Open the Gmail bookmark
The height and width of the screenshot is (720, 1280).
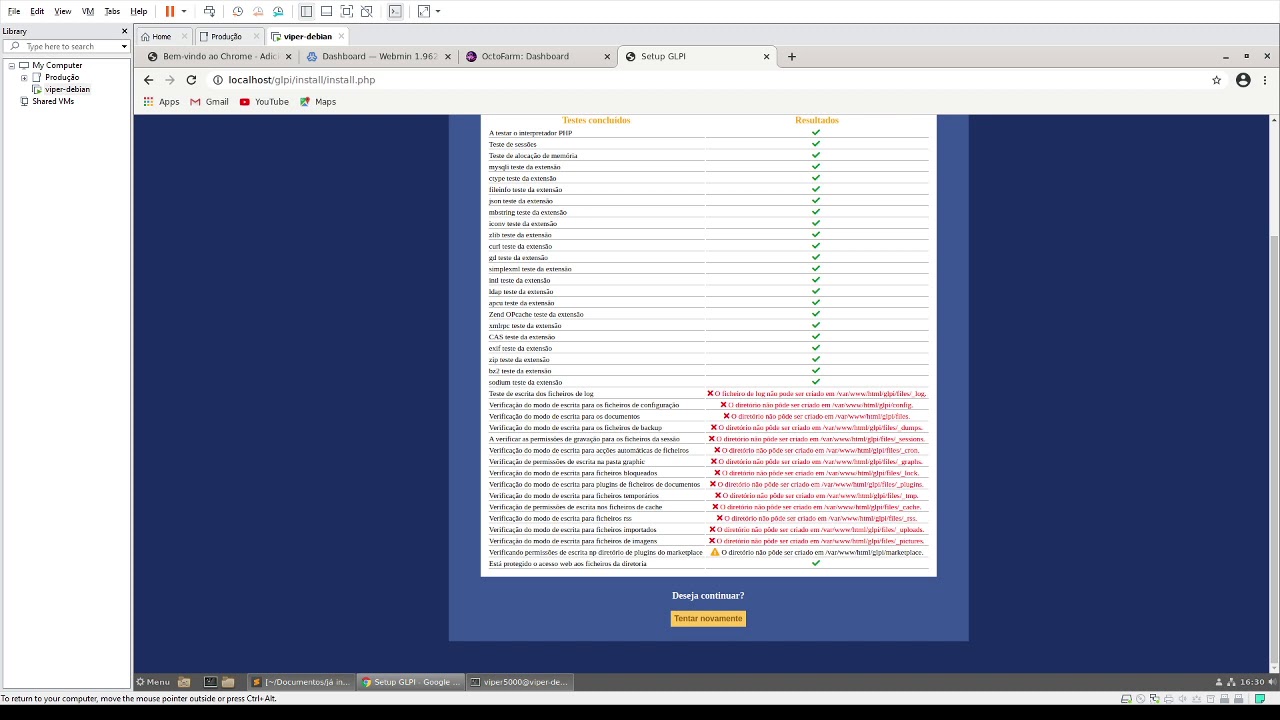pos(209,102)
